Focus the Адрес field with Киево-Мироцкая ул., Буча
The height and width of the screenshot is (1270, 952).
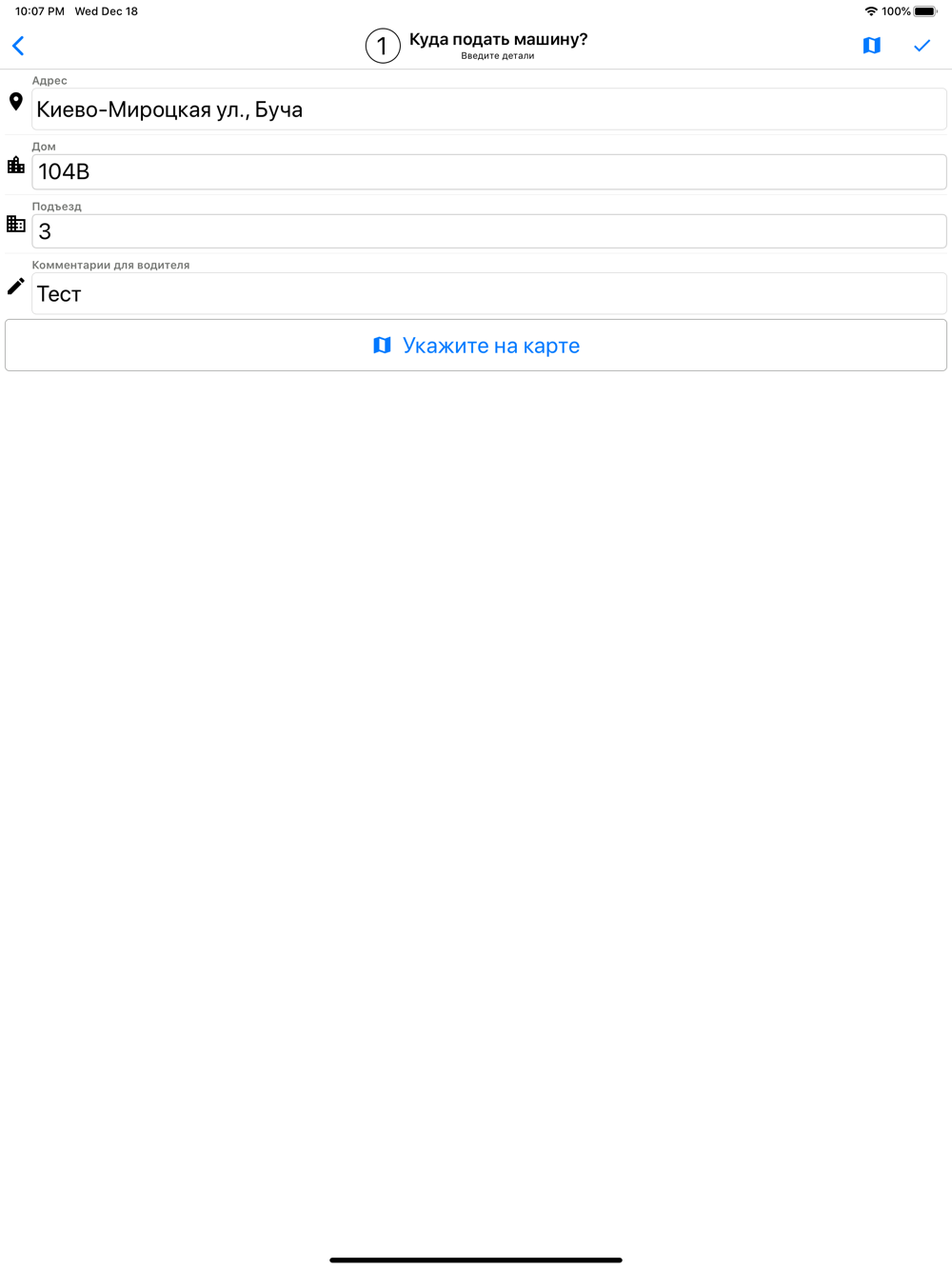click(489, 109)
